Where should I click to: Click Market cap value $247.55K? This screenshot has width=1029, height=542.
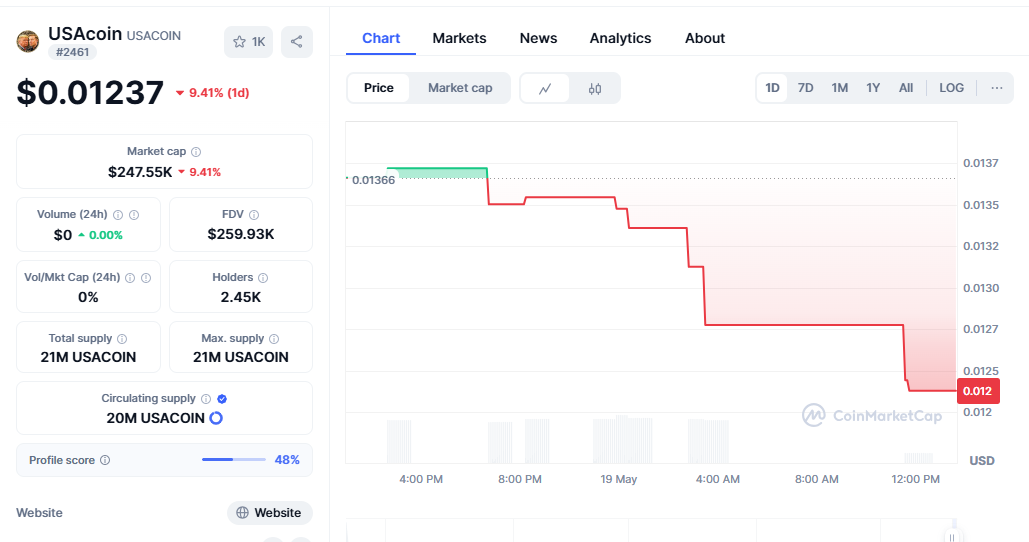coord(140,172)
